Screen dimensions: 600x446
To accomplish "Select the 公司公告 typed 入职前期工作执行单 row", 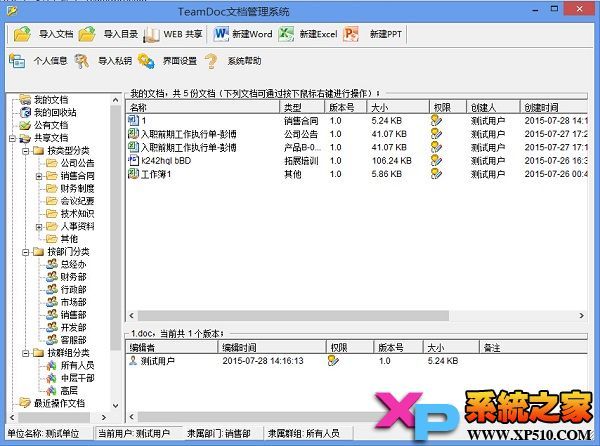I will coord(357,134).
